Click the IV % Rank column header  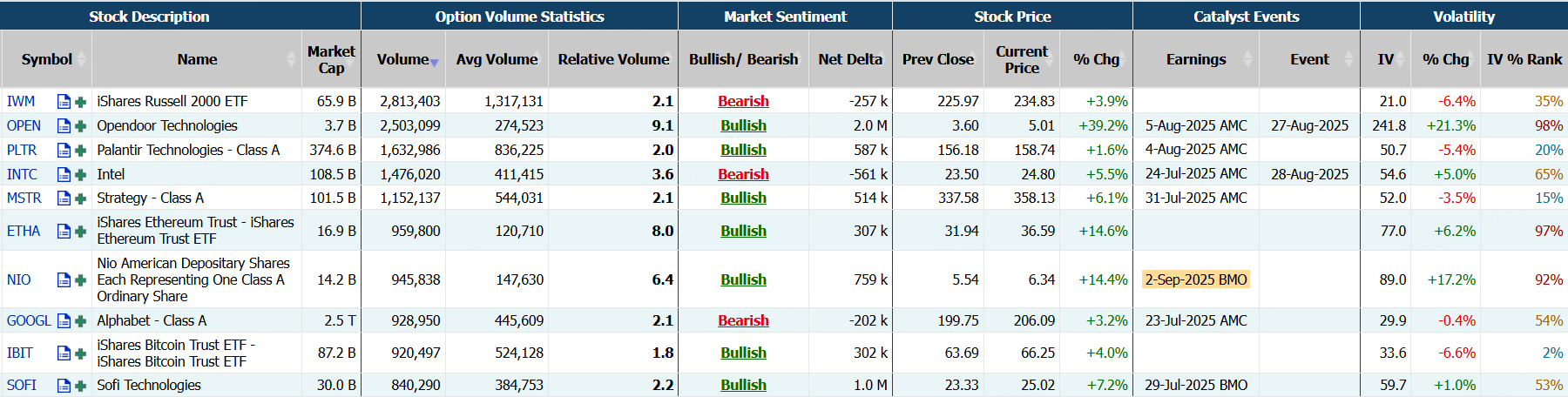tap(1524, 59)
